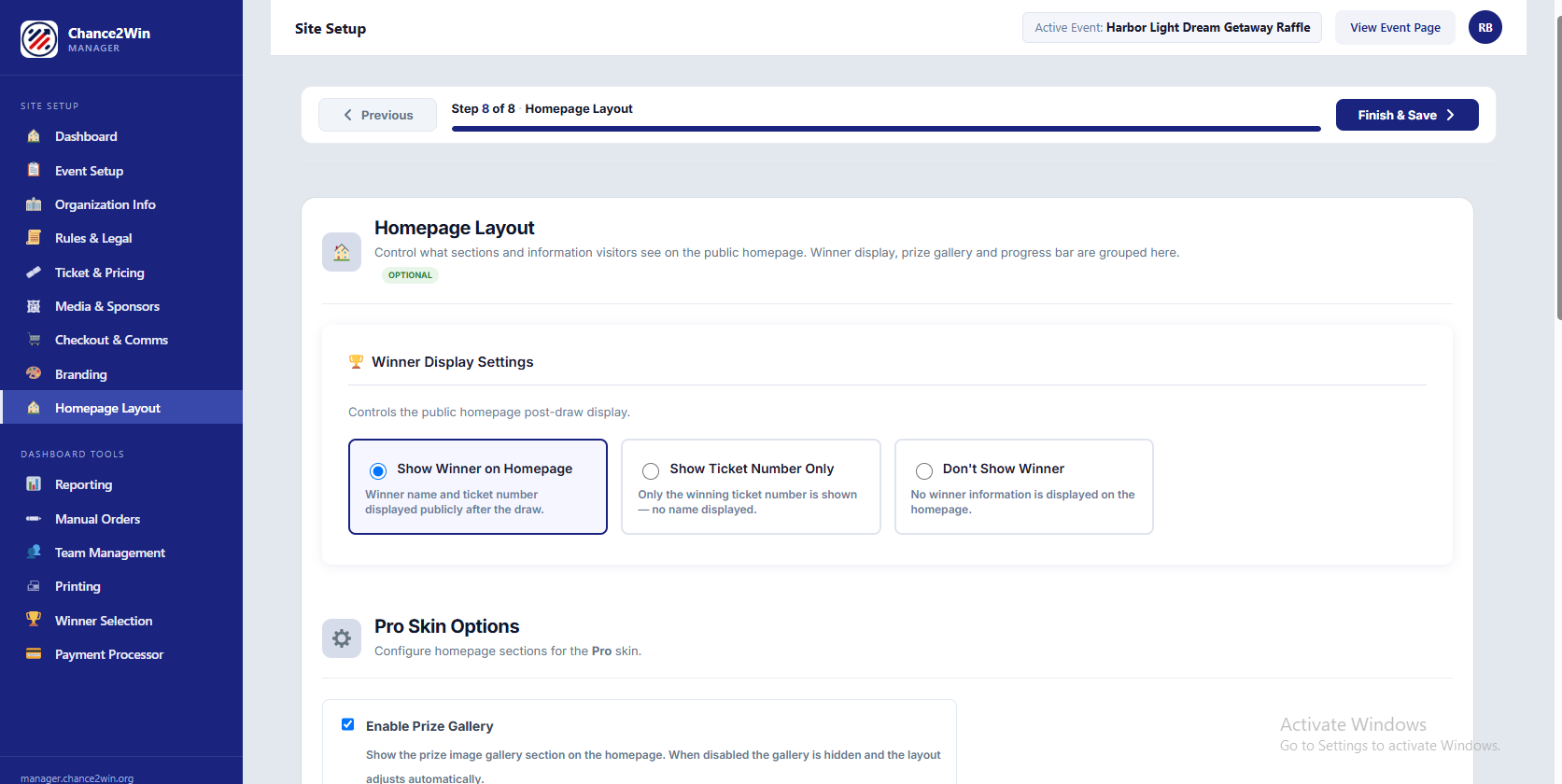Click the Previous step button
This screenshot has height=784, width=1562.
coord(377,115)
